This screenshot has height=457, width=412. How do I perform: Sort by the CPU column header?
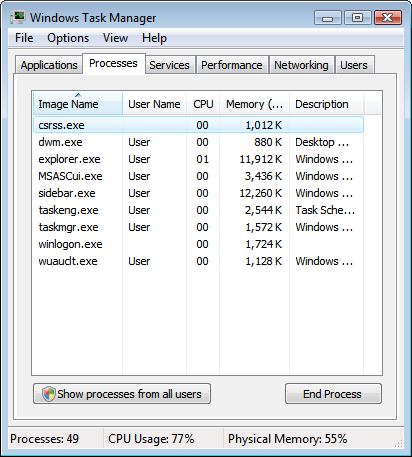point(203,104)
